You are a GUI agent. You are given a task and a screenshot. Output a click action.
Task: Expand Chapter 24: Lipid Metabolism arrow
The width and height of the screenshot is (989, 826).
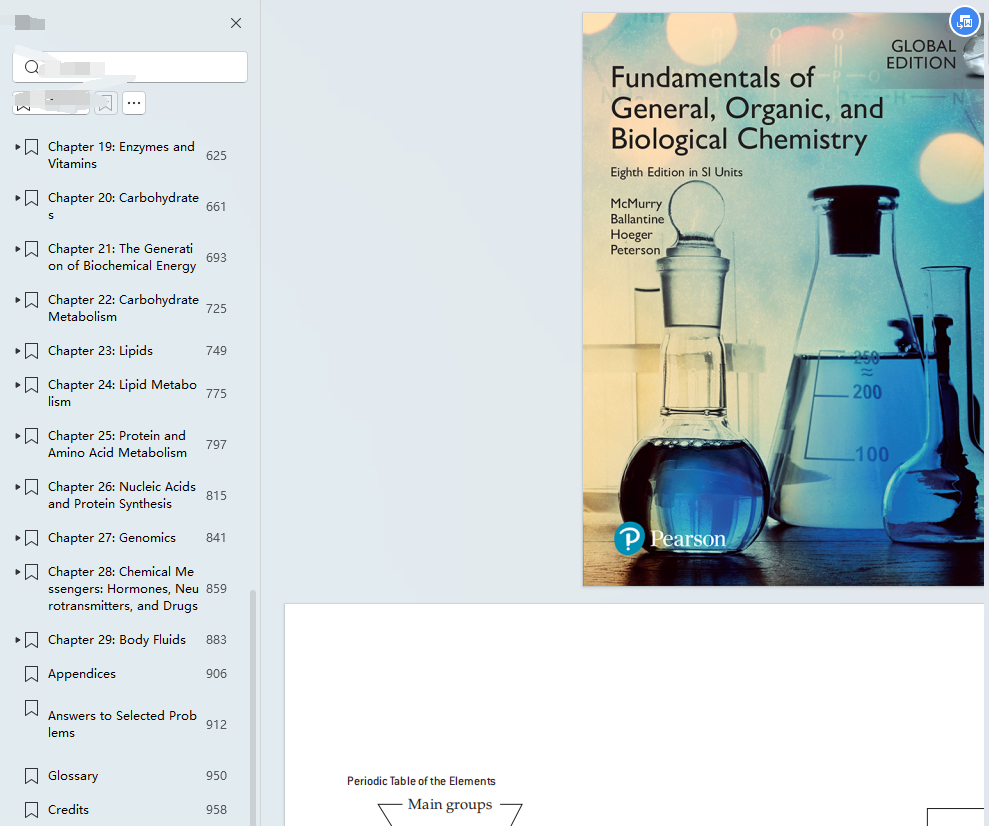coord(18,385)
